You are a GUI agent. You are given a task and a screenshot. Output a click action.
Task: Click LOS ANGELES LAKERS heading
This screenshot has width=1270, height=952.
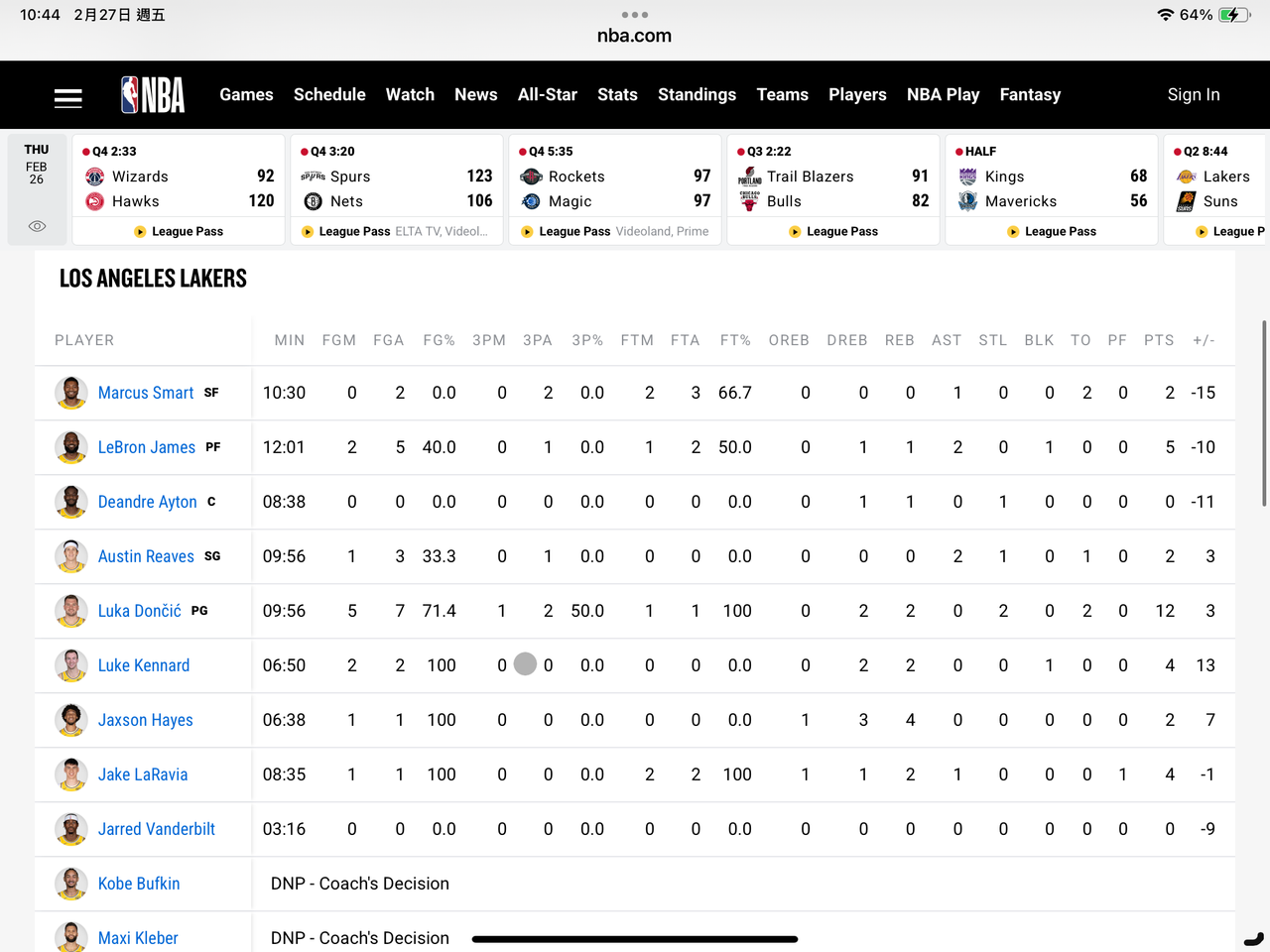tap(153, 279)
